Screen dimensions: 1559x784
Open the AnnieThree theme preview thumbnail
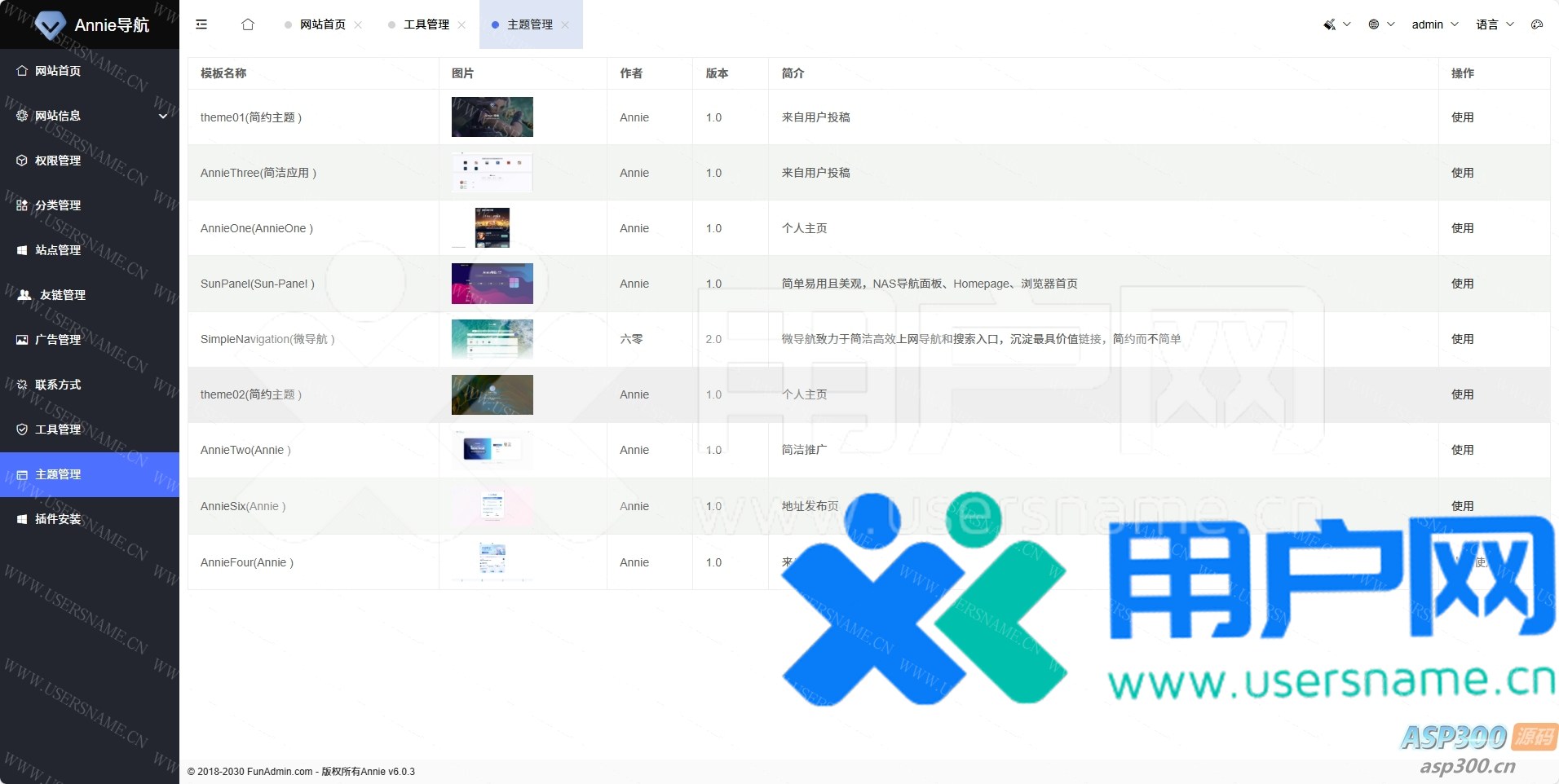click(x=492, y=173)
